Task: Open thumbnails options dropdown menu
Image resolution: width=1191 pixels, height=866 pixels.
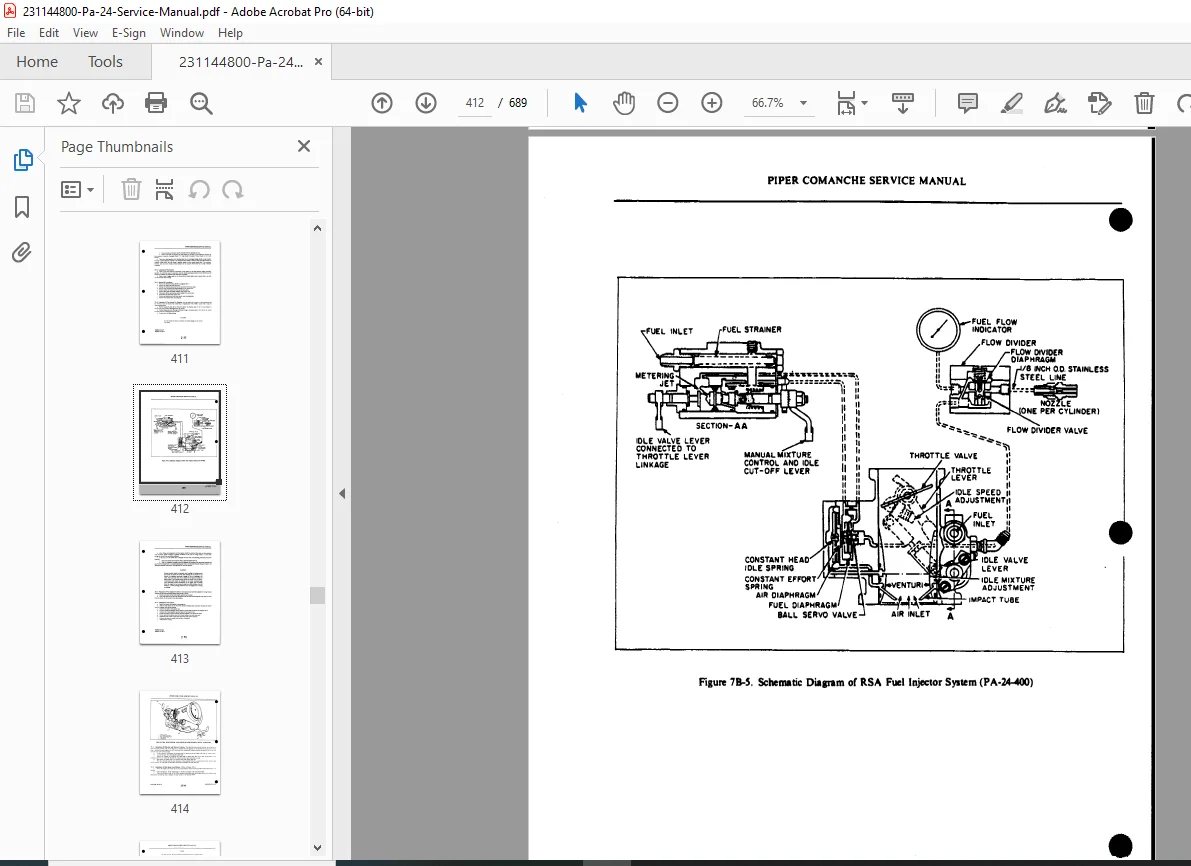Action: [x=77, y=189]
